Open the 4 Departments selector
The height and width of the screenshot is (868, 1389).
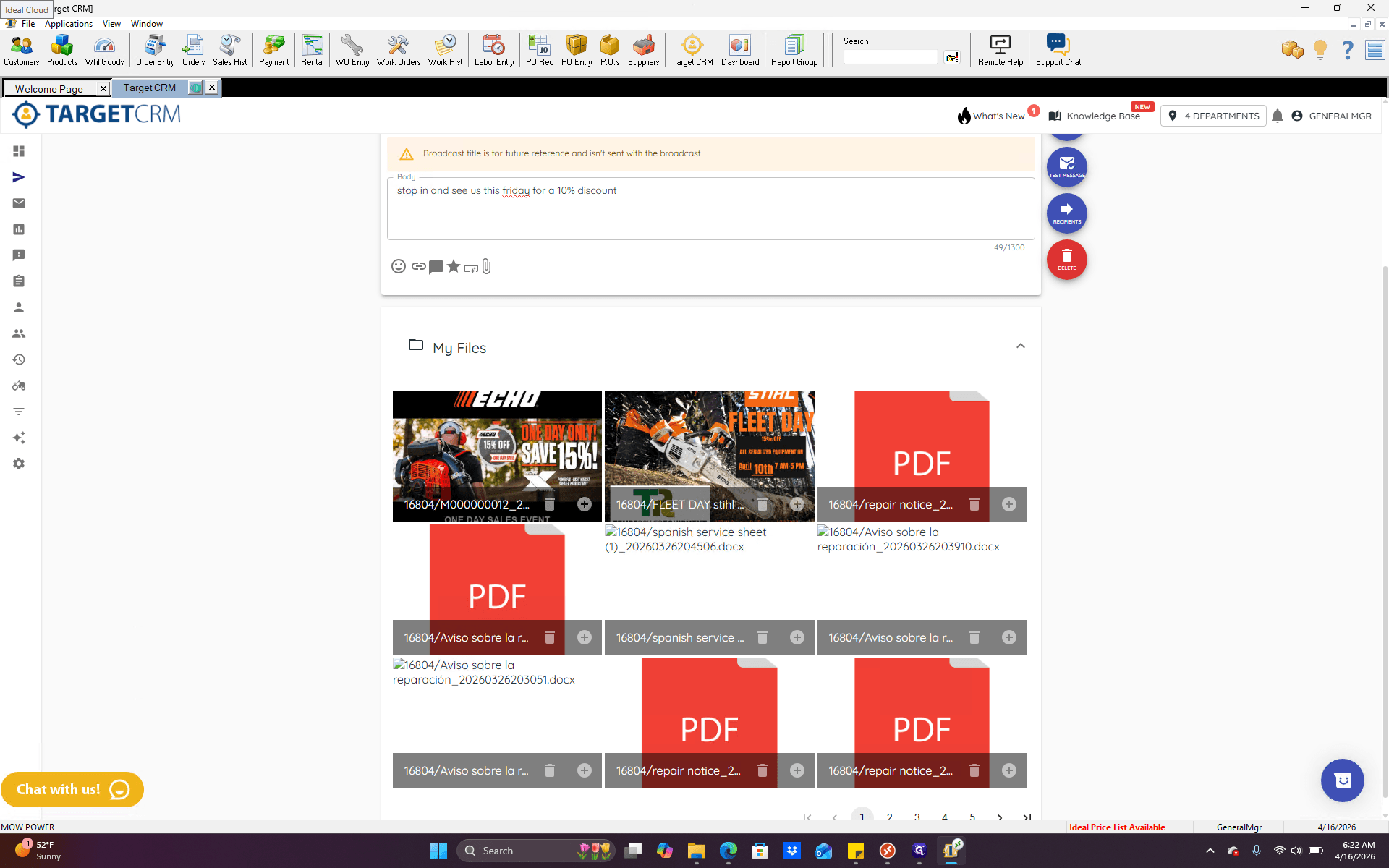click(x=1213, y=116)
